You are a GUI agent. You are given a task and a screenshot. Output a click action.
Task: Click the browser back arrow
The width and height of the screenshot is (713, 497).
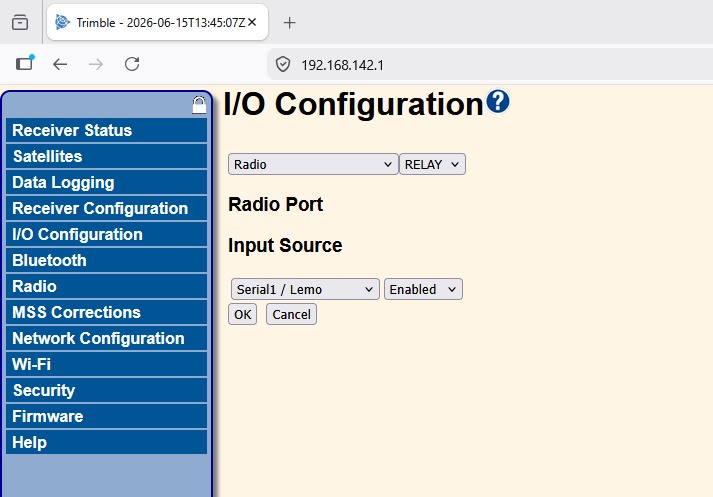(60, 64)
